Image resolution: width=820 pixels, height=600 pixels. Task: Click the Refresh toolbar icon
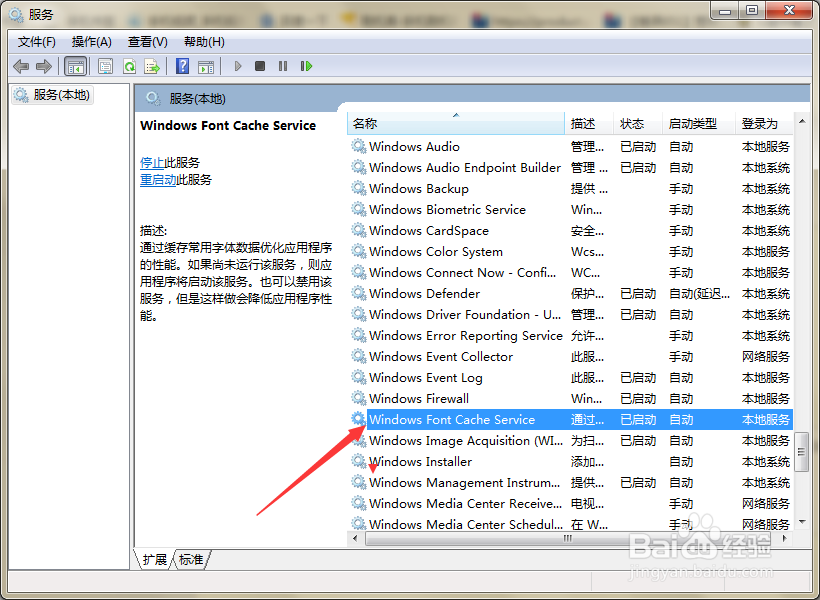129,66
